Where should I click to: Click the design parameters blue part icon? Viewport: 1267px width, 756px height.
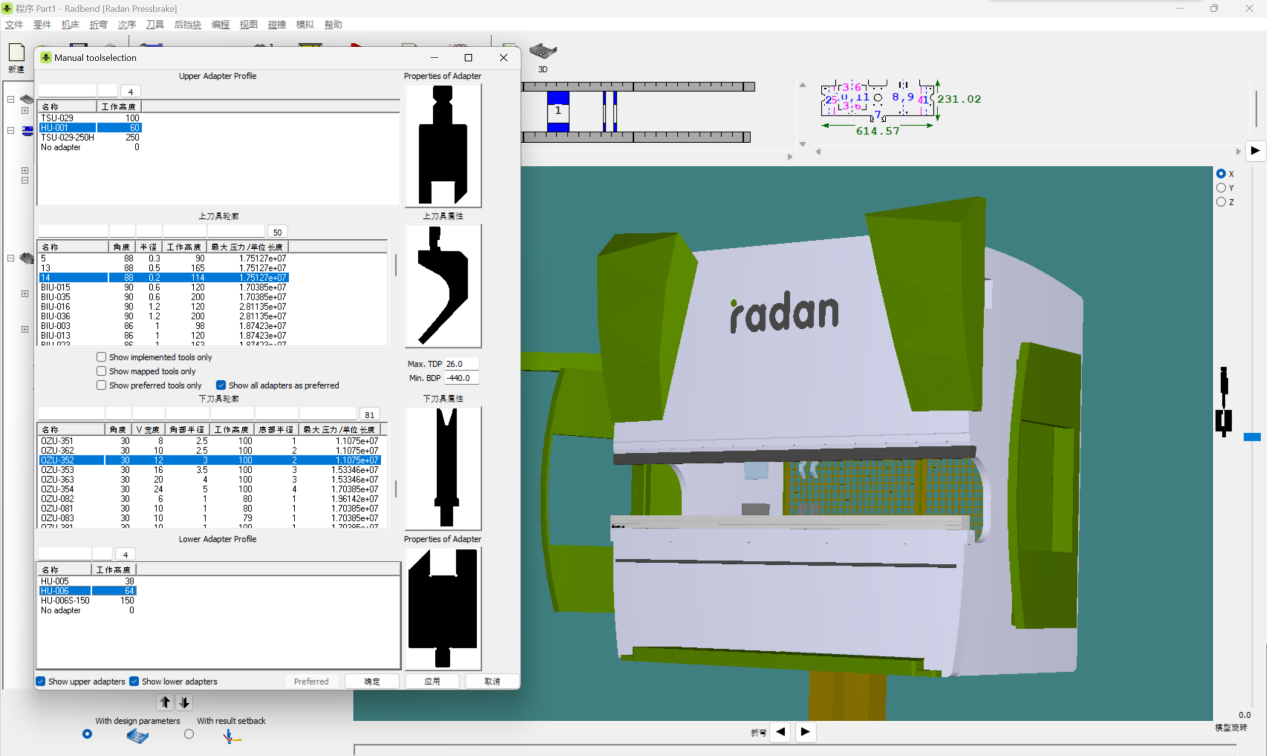pos(137,736)
